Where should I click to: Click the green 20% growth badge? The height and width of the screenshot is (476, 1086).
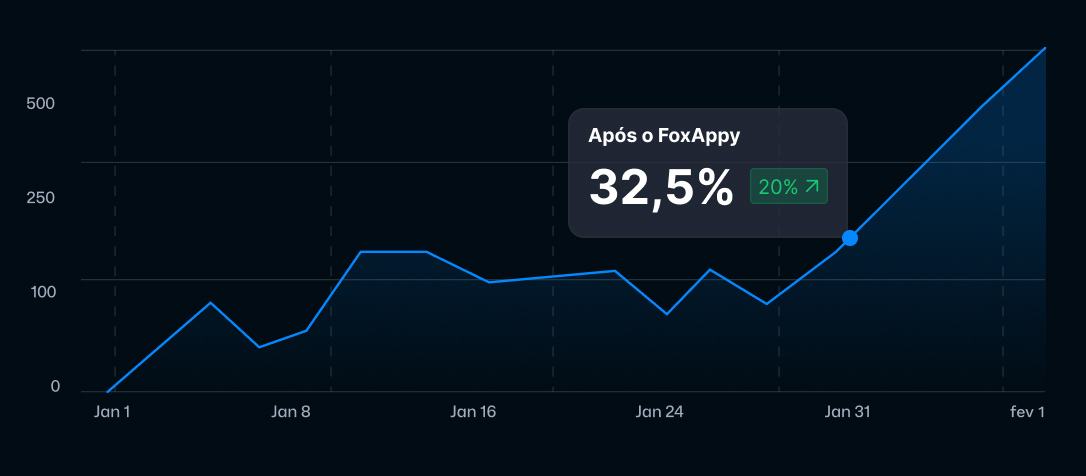coord(789,186)
